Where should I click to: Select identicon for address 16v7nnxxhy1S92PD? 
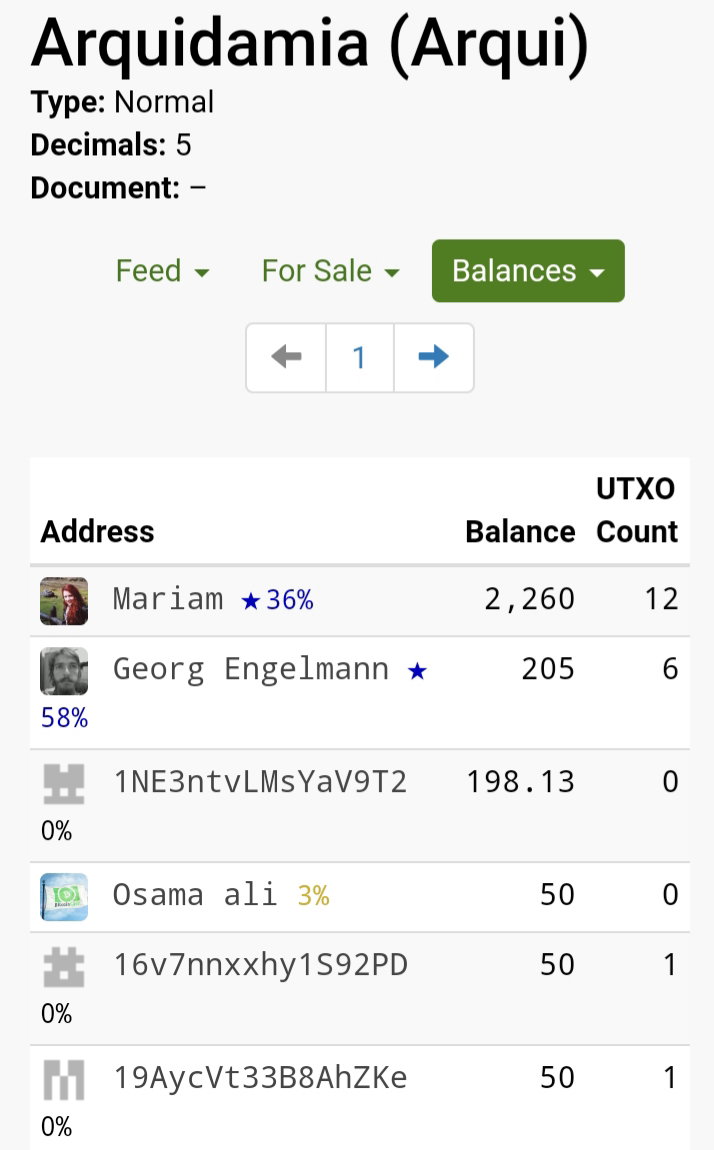[64, 967]
